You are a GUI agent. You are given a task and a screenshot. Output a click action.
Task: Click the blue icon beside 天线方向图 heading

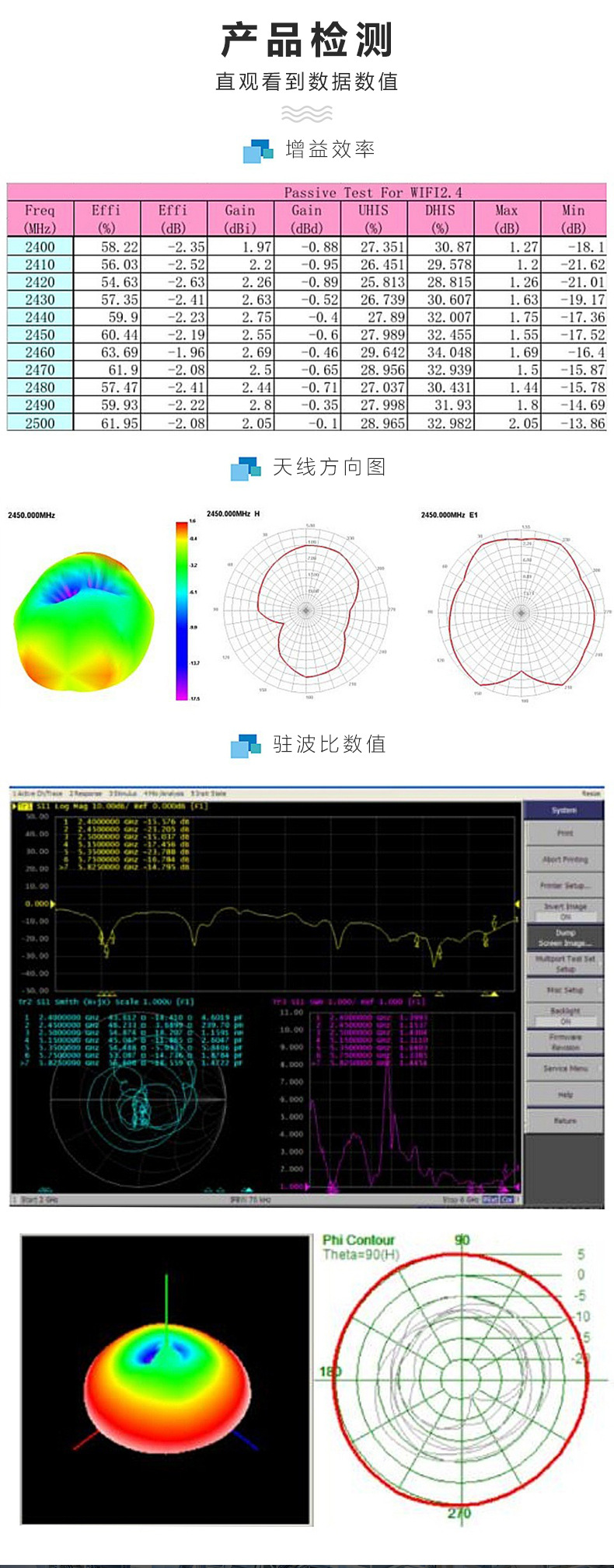tap(246, 468)
